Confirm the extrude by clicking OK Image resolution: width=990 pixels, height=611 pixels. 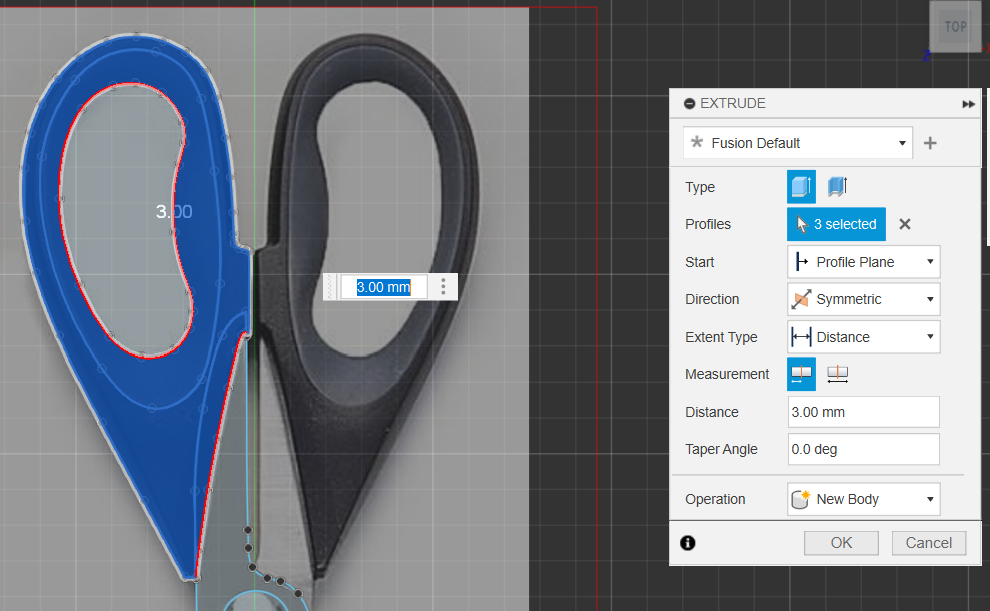click(840, 542)
